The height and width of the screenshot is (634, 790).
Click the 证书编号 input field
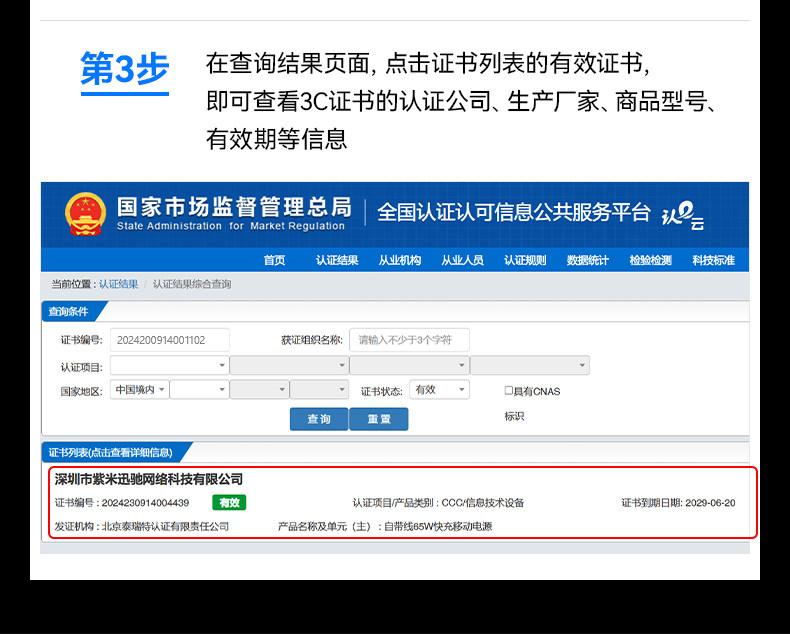170,340
